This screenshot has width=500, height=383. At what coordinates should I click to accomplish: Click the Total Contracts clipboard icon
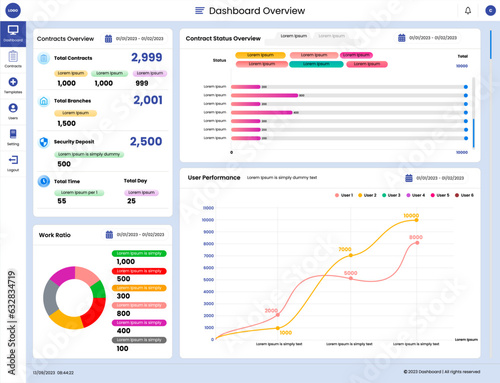(x=43, y=58)
